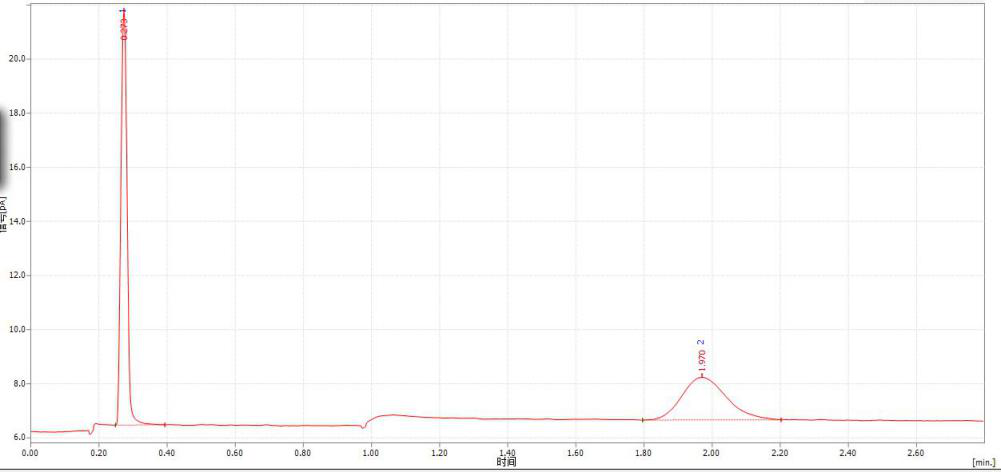Click the 20.0 tick on the signal axis
This screenshot has width=1001, height=472.
[15, 59]
